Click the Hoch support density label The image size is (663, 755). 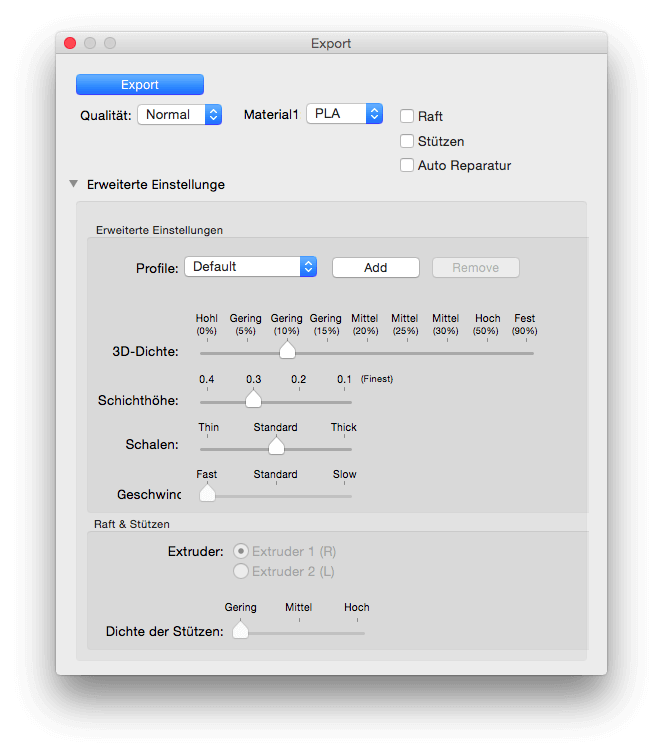(357, 607)
